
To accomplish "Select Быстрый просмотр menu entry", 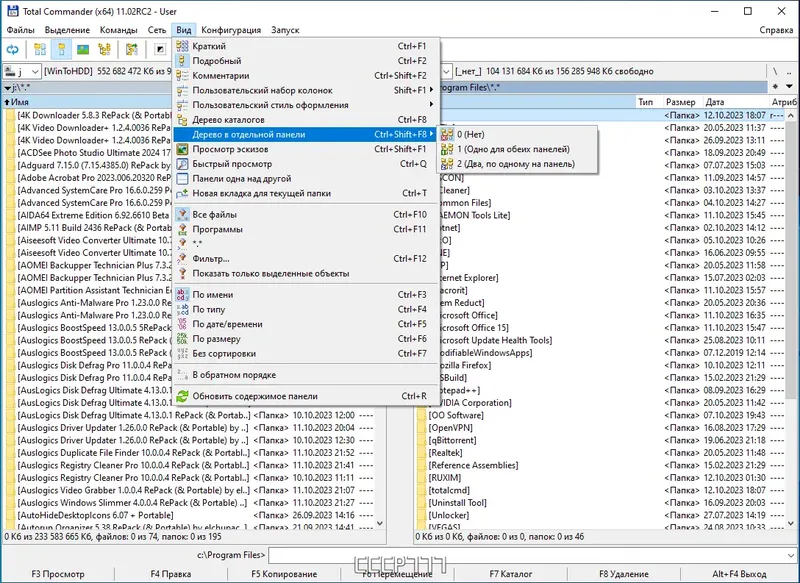I will point(306,164).
